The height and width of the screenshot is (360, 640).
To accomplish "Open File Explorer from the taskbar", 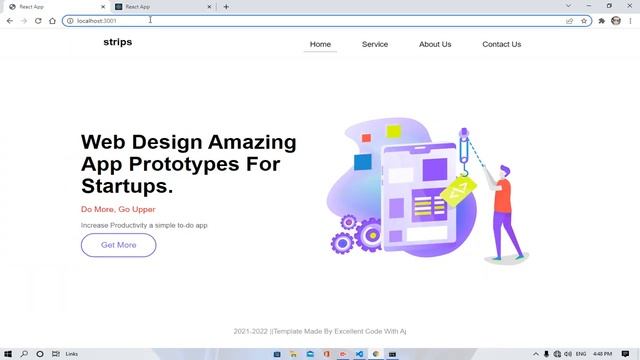I will pyautogui.click(x=293, y=354).
